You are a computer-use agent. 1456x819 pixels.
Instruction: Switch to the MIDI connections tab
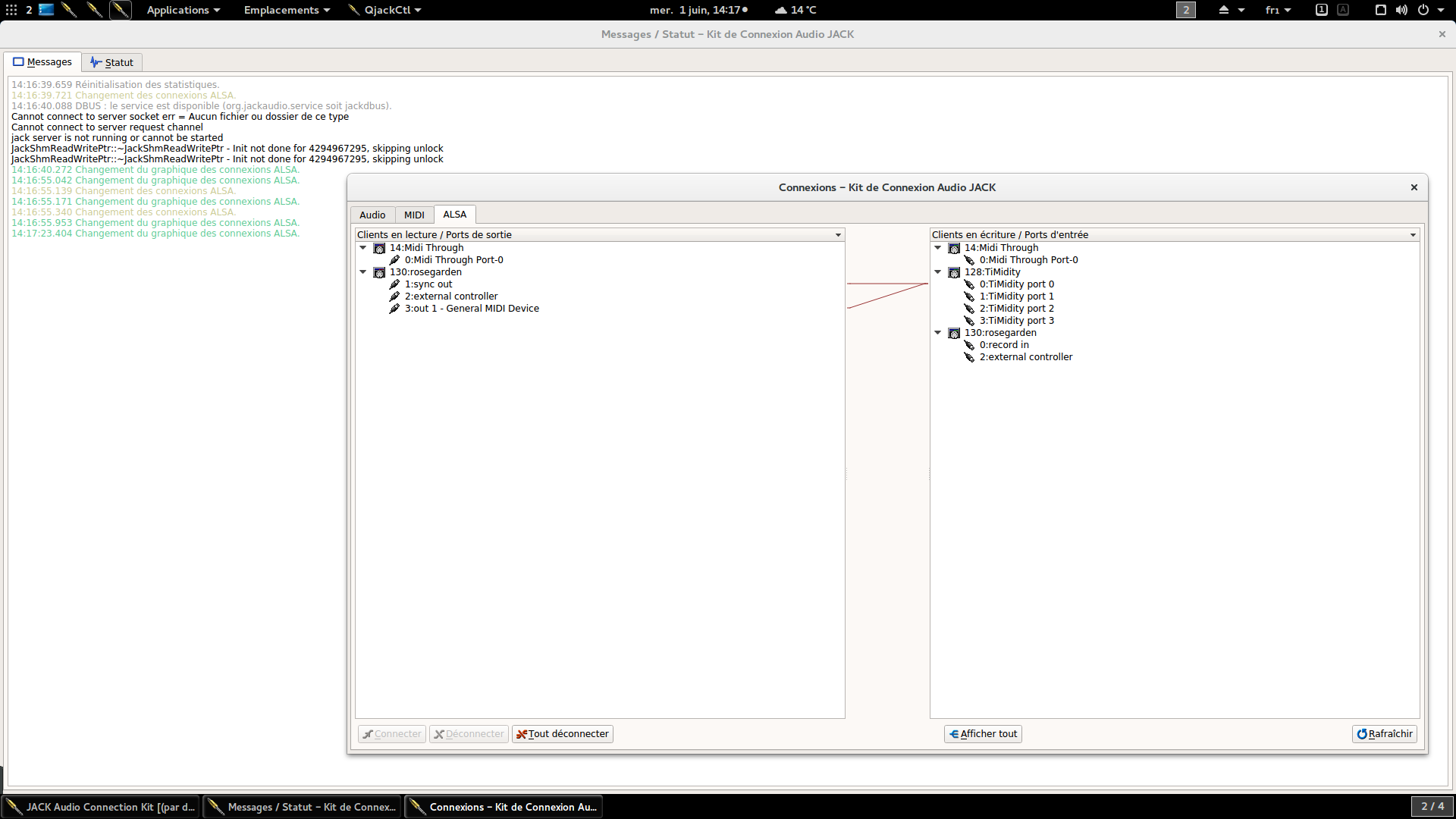[414, 215]
